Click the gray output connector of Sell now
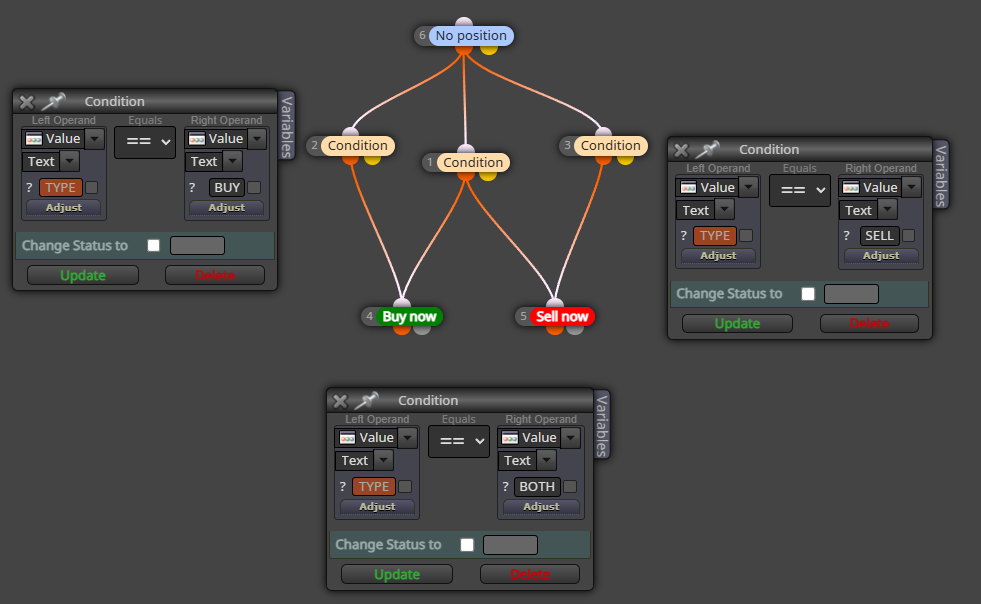Viewport: 981px width, 604px height. click(575, 329)
